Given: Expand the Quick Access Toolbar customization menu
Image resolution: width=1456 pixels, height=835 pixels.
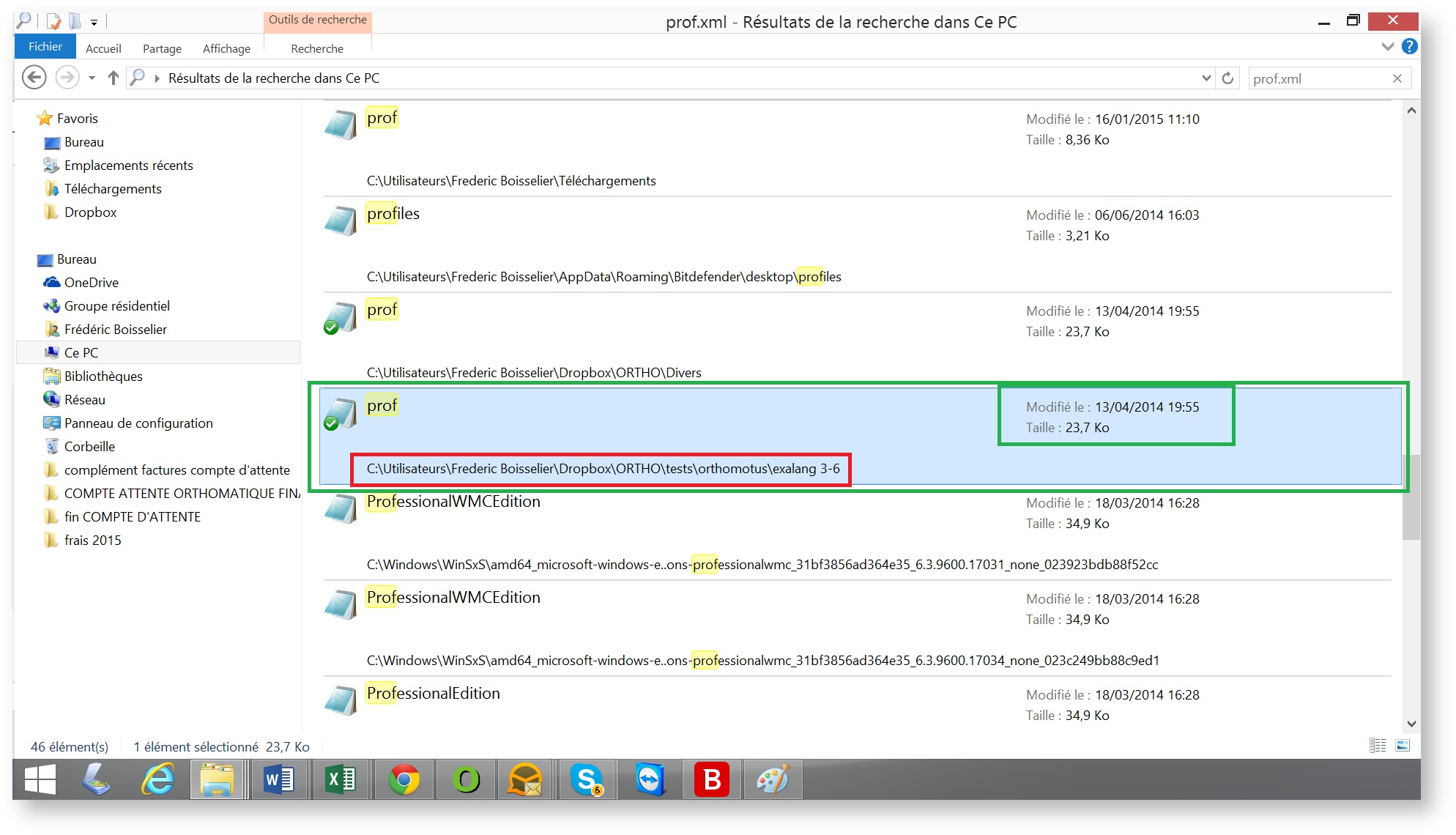Looking at the screenshot, I should point(94,21).
